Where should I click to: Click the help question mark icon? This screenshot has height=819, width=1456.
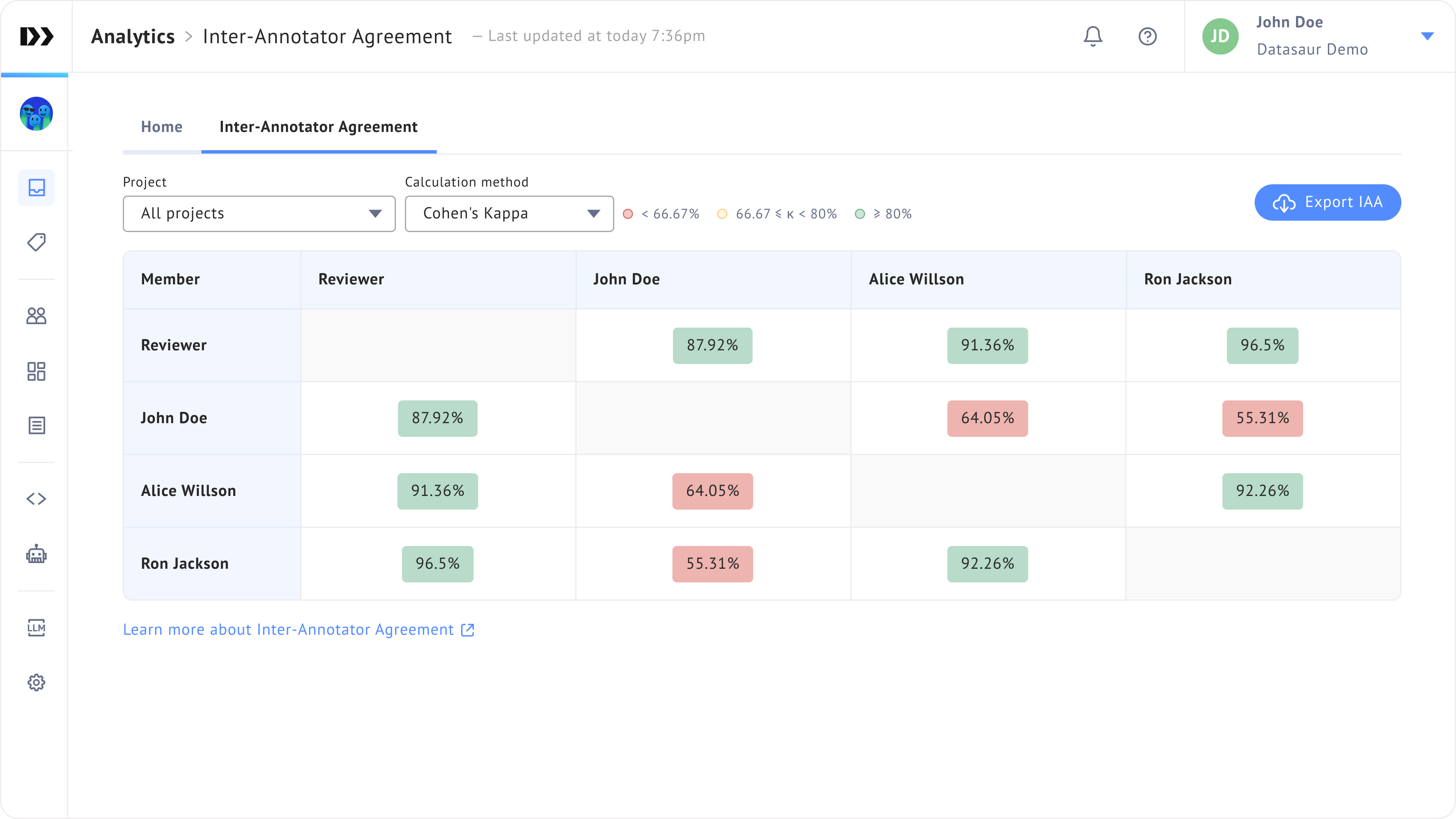[1147, 36]
